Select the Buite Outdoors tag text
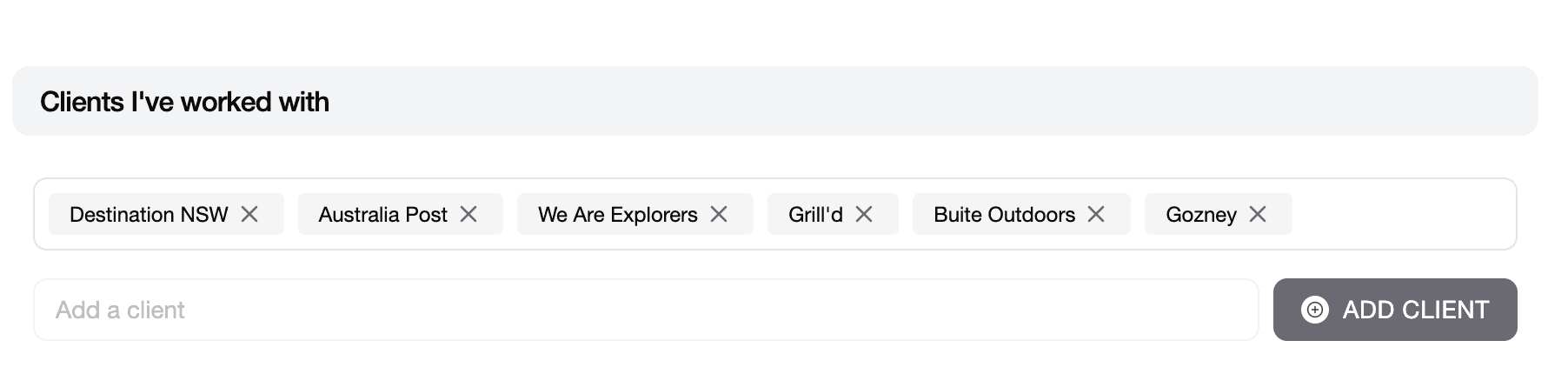 1004,215
